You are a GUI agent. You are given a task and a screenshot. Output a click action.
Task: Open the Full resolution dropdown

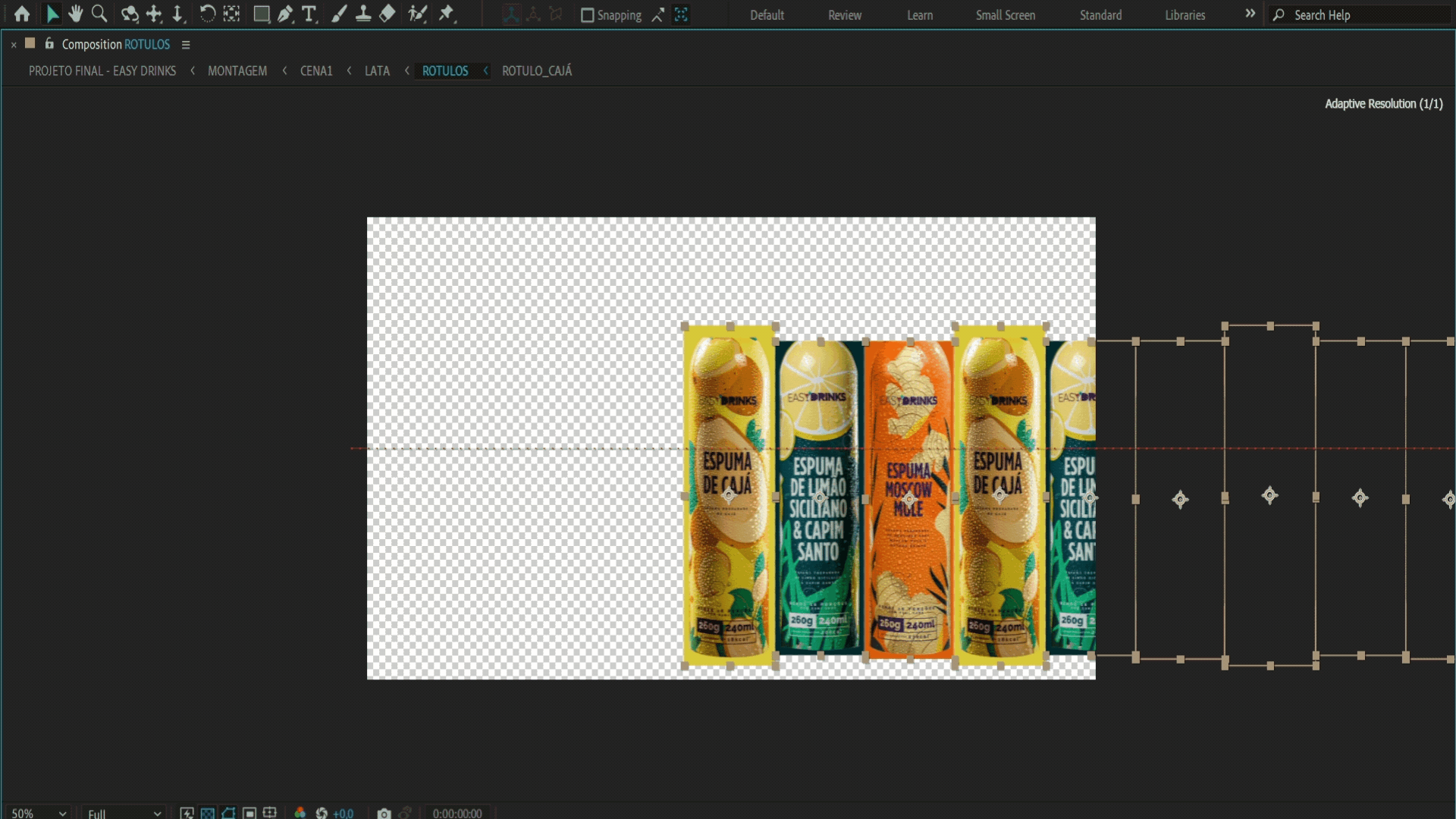tap(124, 813)
